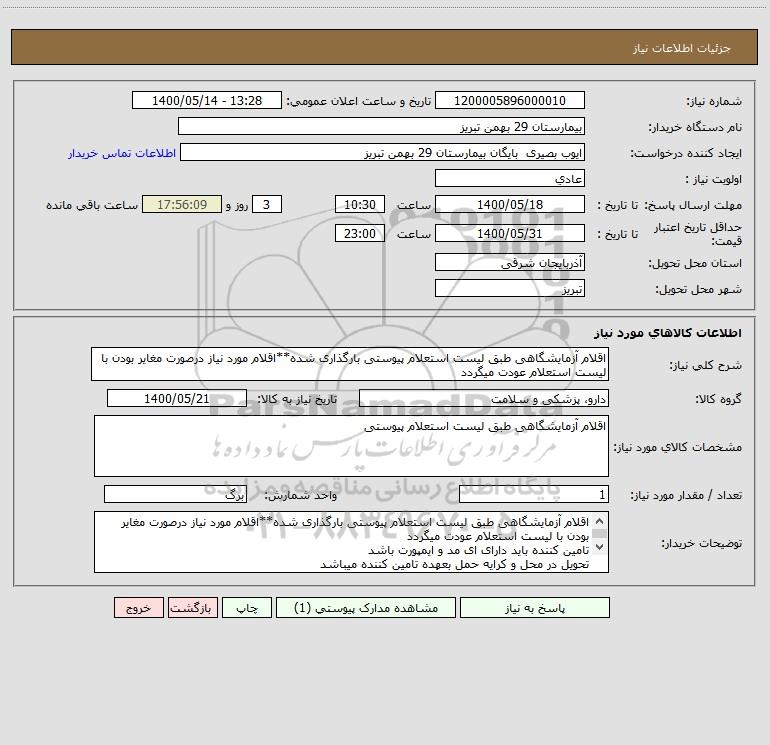Click priority field عادی
Image resolution: width=770 pixels, height=745 pixels.
tap(510, 178)
